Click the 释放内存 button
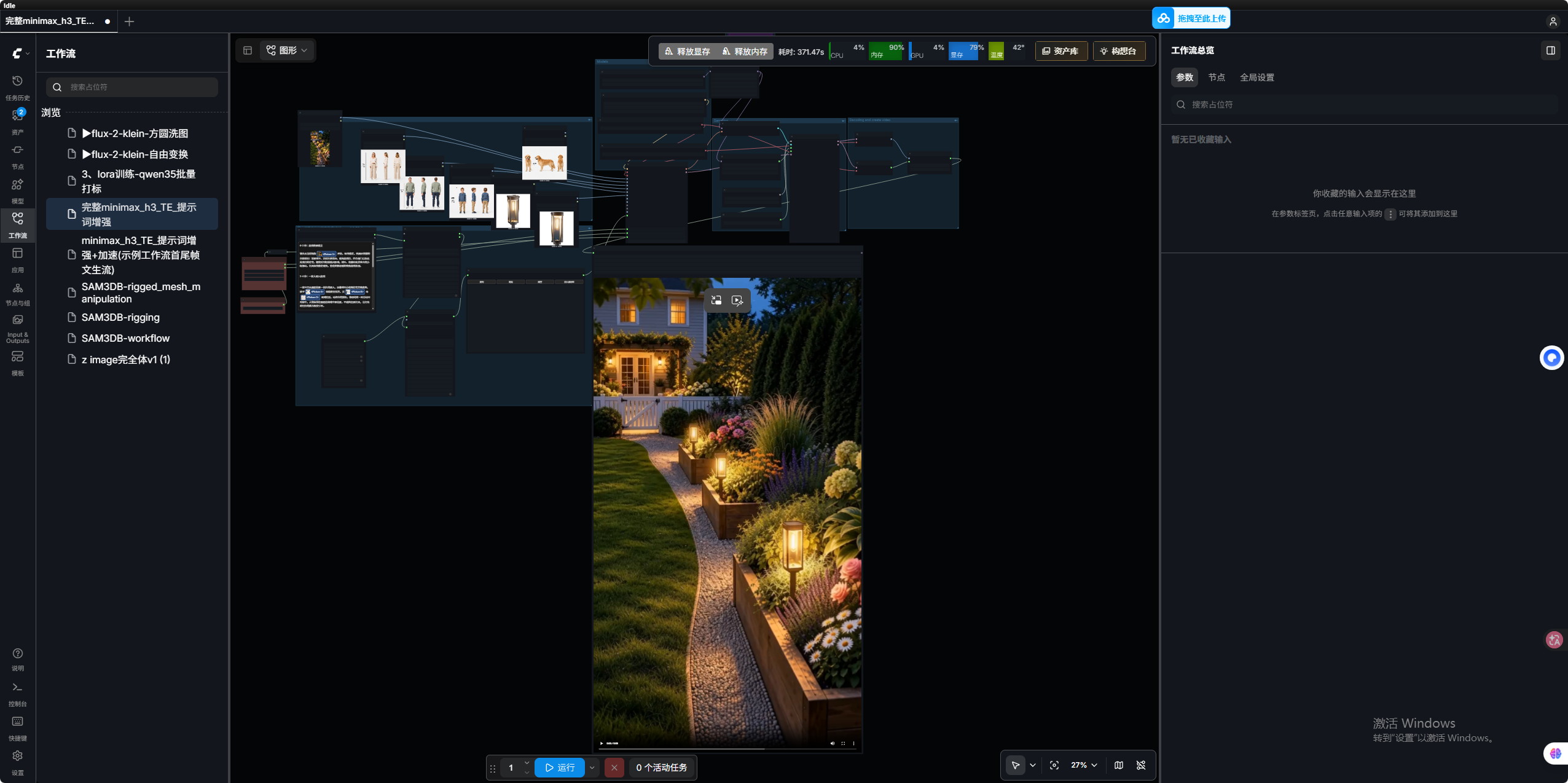This screenshot has width=1568, height=783. click(745, 52)
